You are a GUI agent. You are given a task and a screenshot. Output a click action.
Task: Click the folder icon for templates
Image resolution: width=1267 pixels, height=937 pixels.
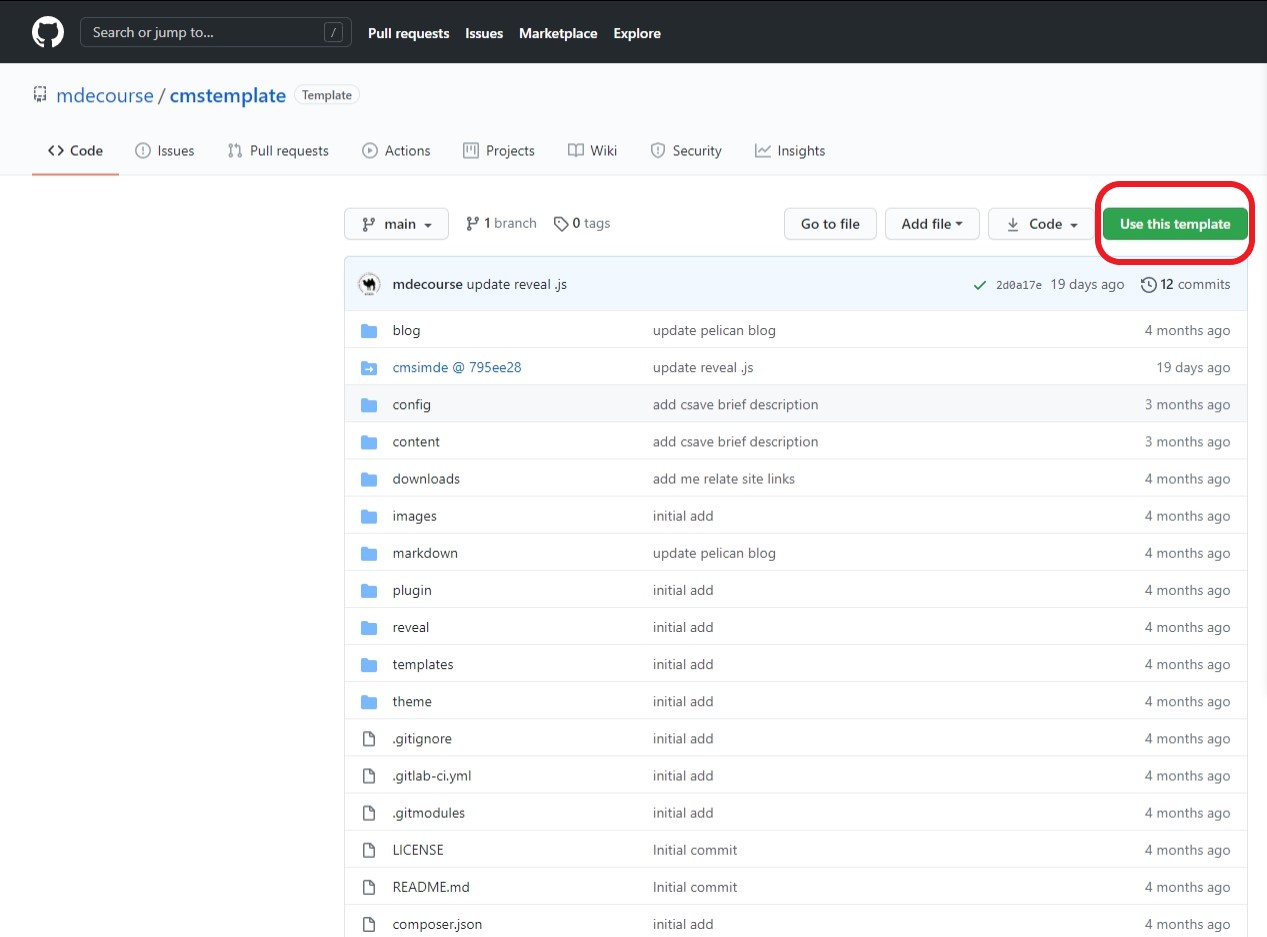click(x=369, y=664)
